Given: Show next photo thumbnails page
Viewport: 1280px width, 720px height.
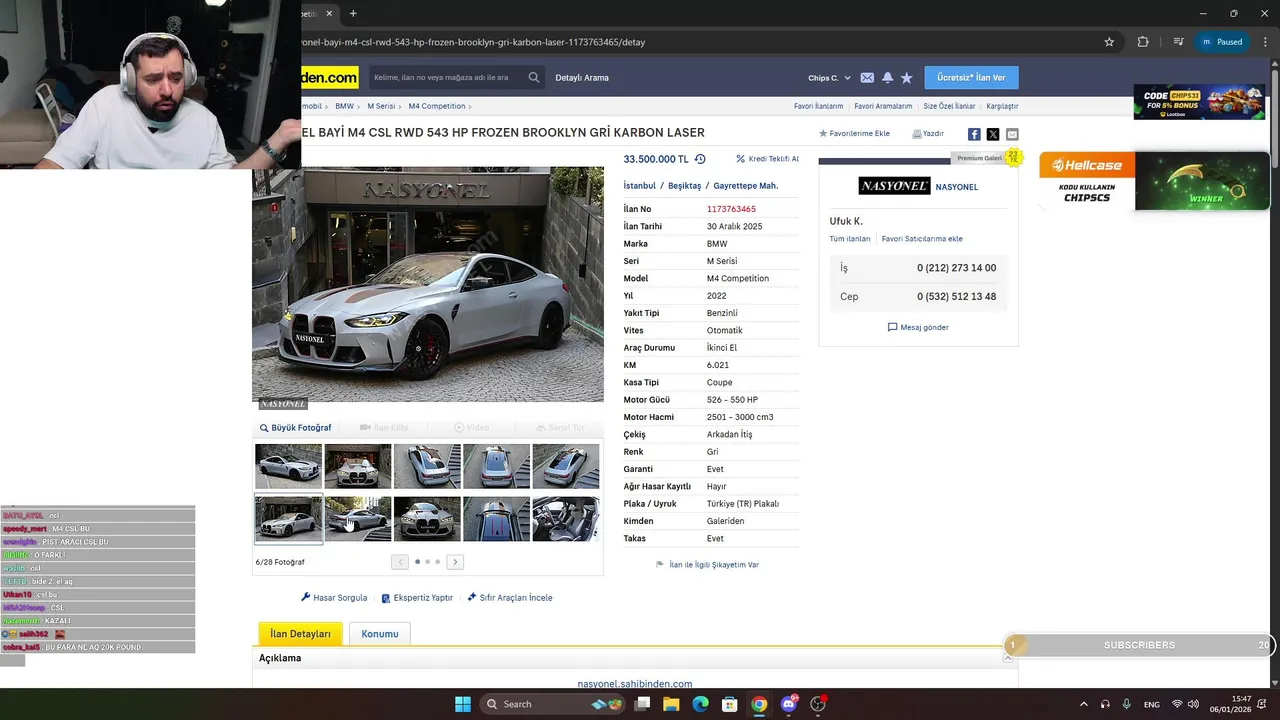Looking at the screenshot, I should coord(455,562).
